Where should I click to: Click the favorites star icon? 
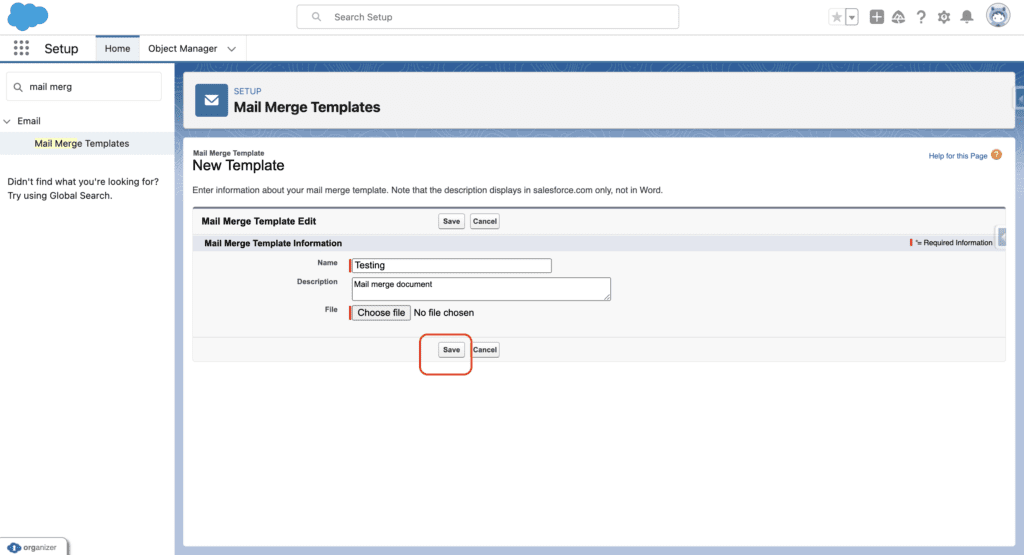click(x=836, y=17)
